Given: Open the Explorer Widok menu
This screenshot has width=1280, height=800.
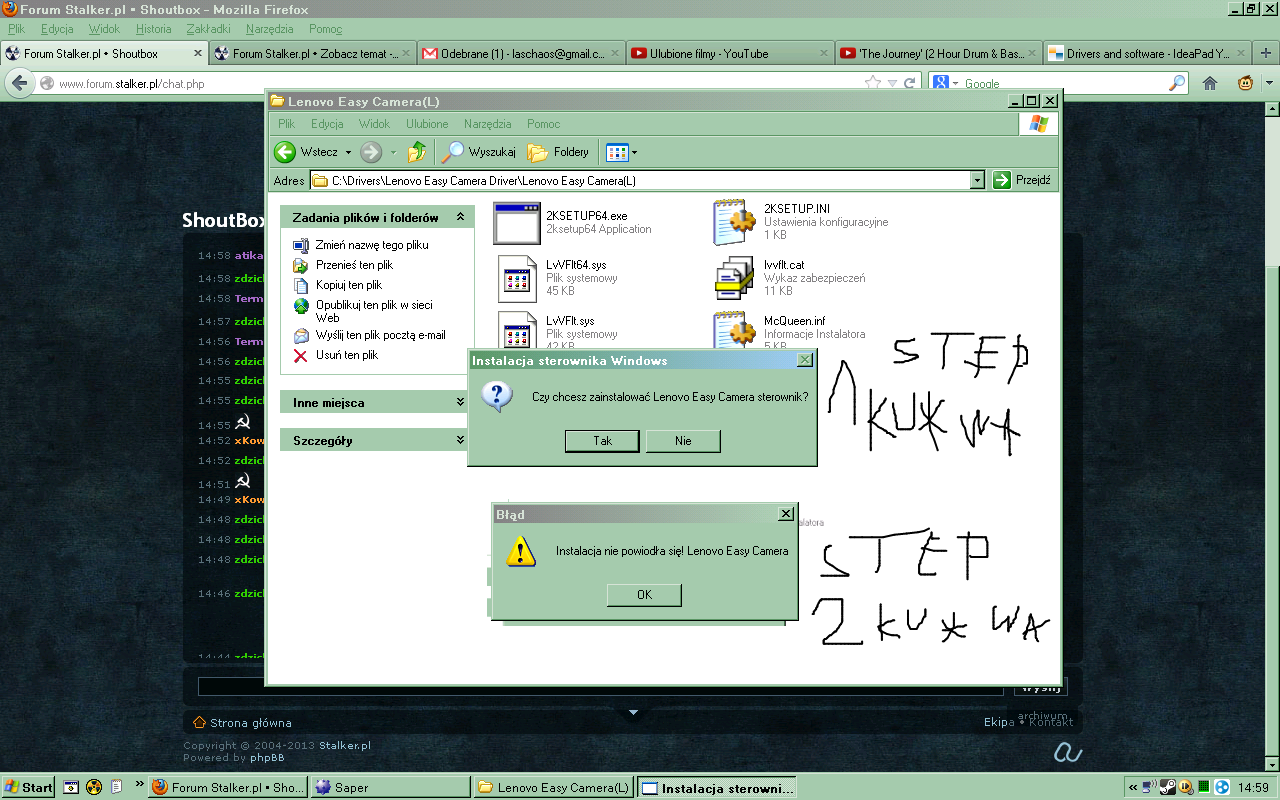Looking at the screenshot, I should 374,124.
